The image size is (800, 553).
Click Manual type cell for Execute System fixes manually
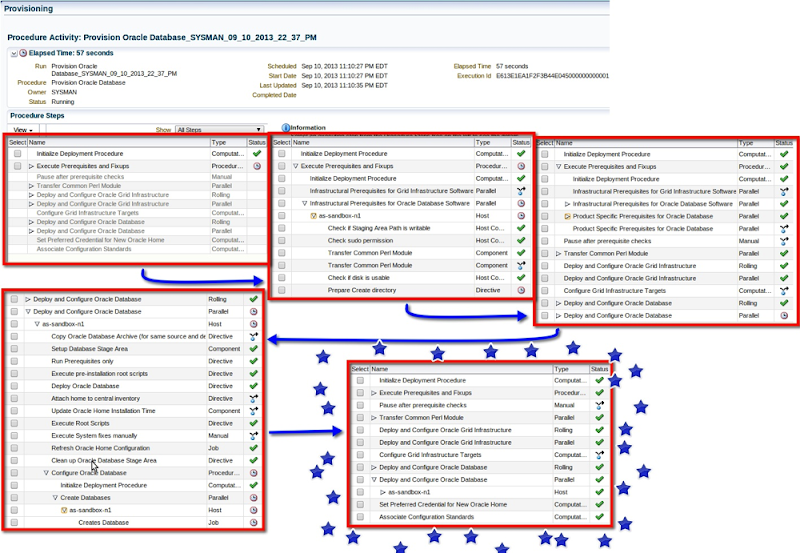218,436
